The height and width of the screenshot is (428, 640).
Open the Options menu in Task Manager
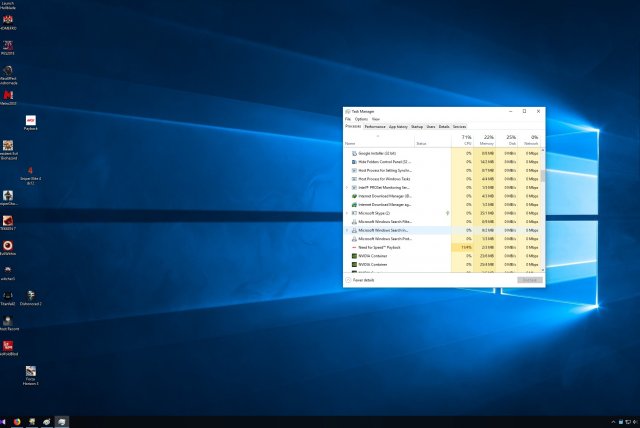(361, 119)
